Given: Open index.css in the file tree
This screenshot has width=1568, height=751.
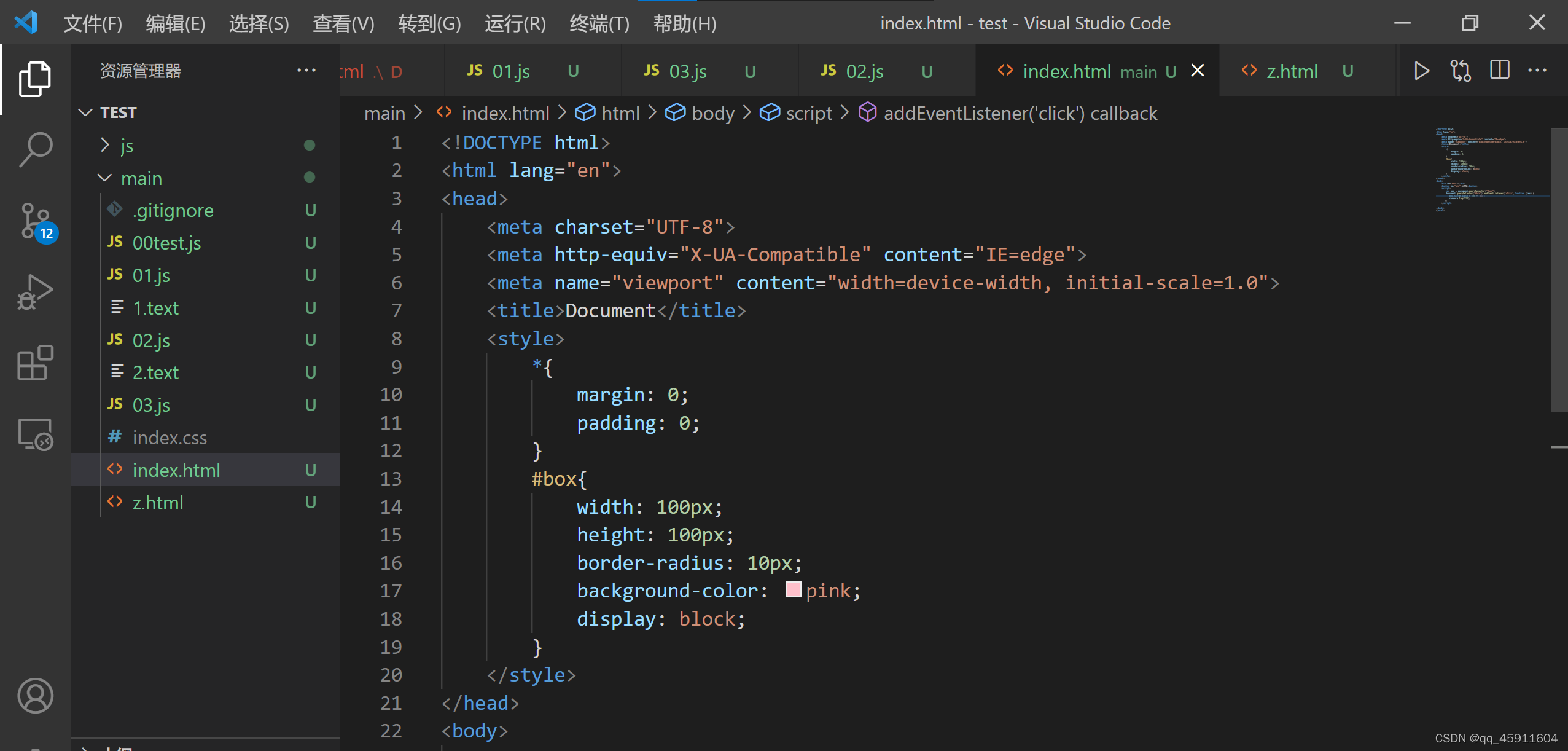Looking at the screenshot, I should pos(205,438).
